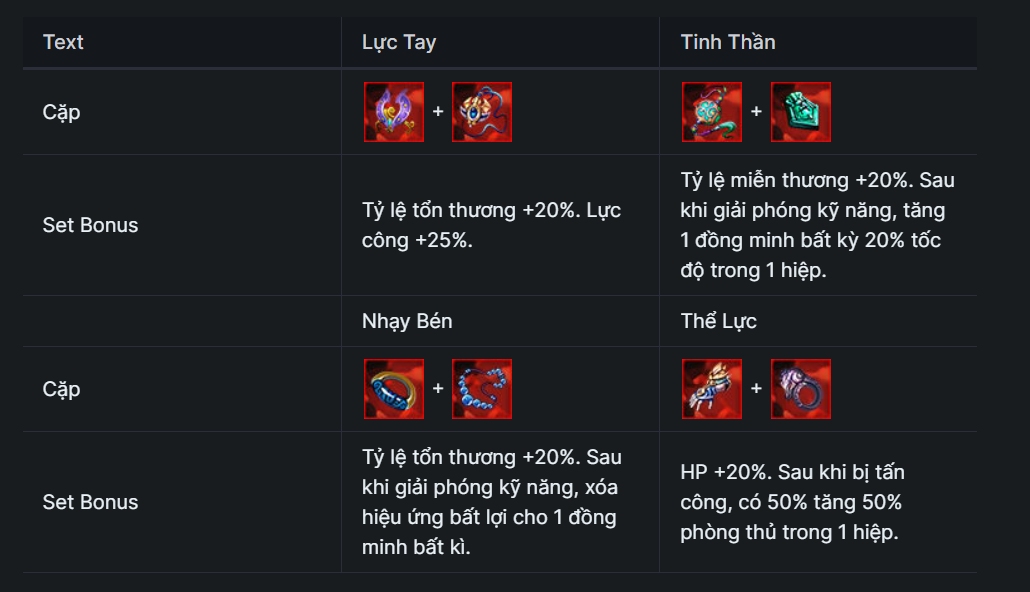Viewport: 1030px width, 592px height.
Task: Click the "Thể Lực" set name
Action: click(x=718, y=321)
